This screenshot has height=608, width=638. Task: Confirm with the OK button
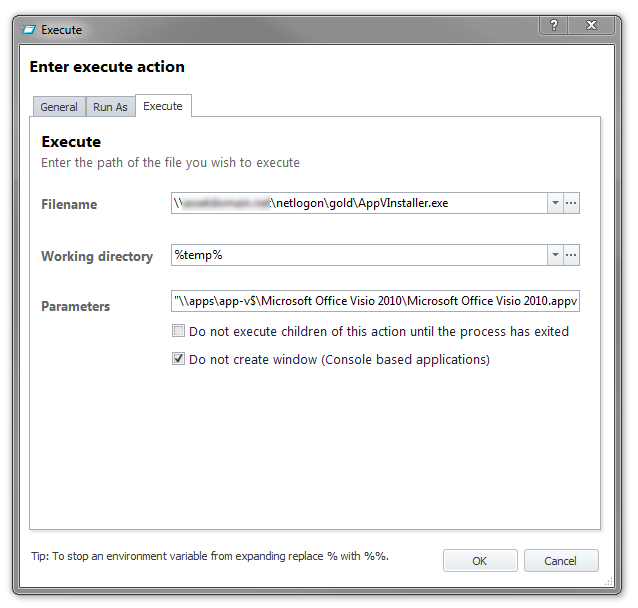(x=480, y=561)
